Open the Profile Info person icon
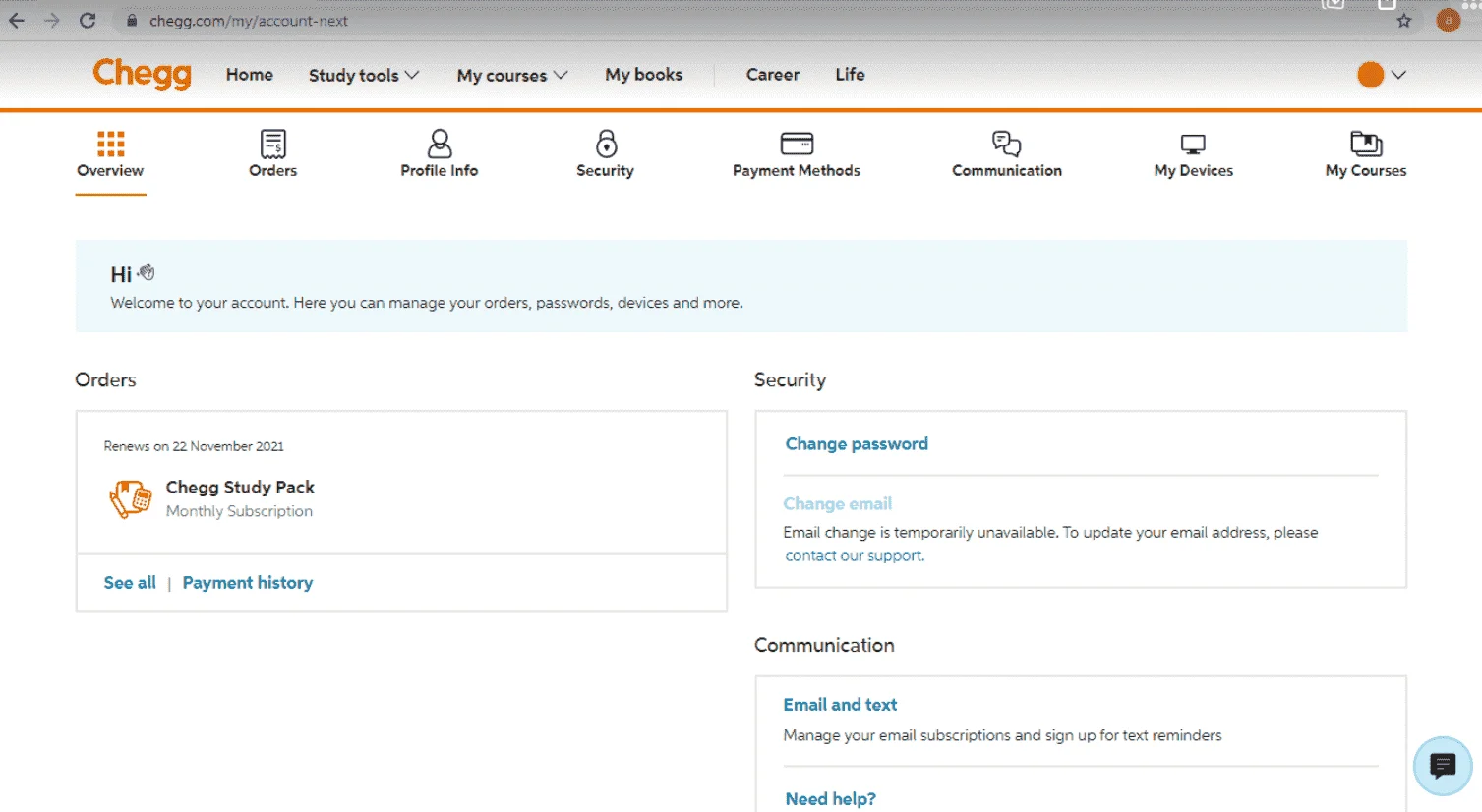 tap(440, 144)
